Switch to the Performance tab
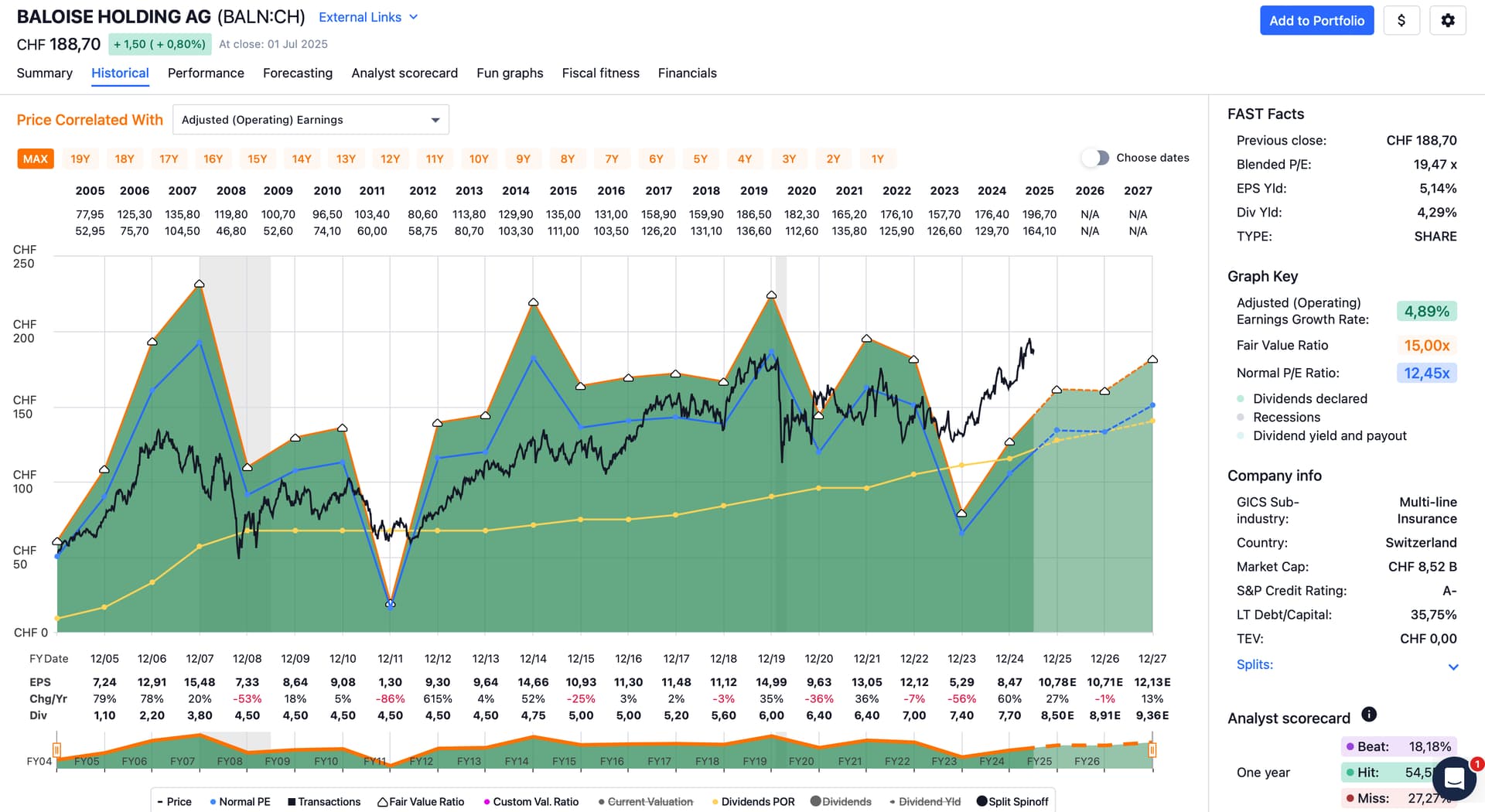This screenshot has width=1485, height=812. point(206,73)
